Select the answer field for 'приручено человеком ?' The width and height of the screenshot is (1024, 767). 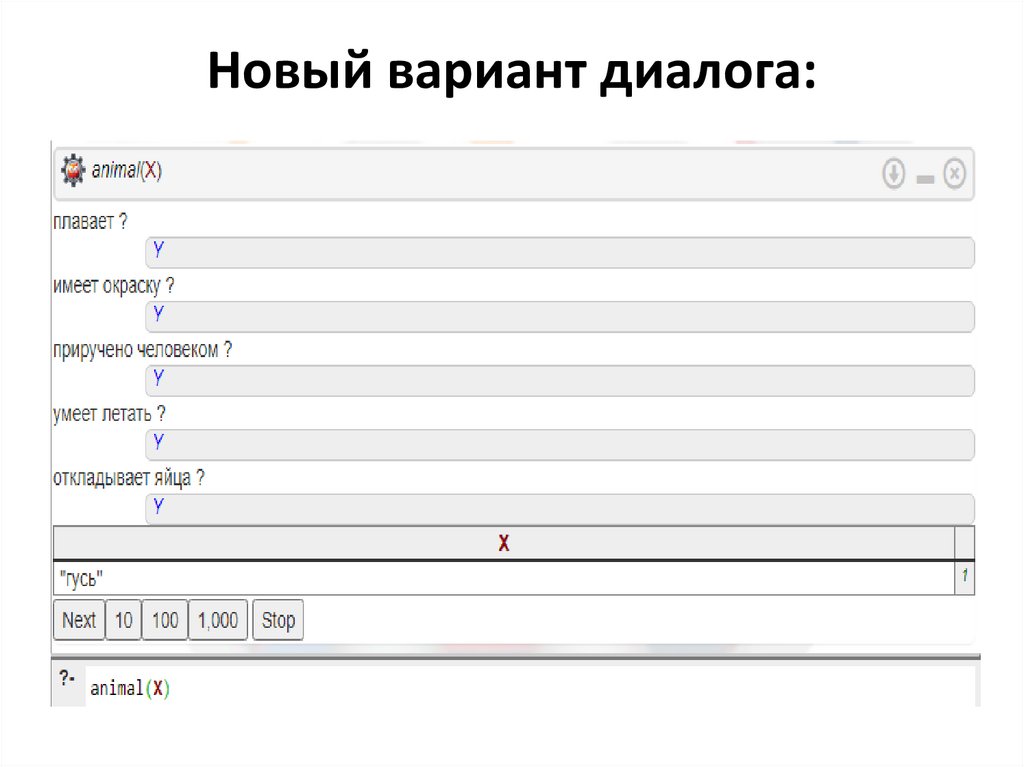click(x=560, y=379)
